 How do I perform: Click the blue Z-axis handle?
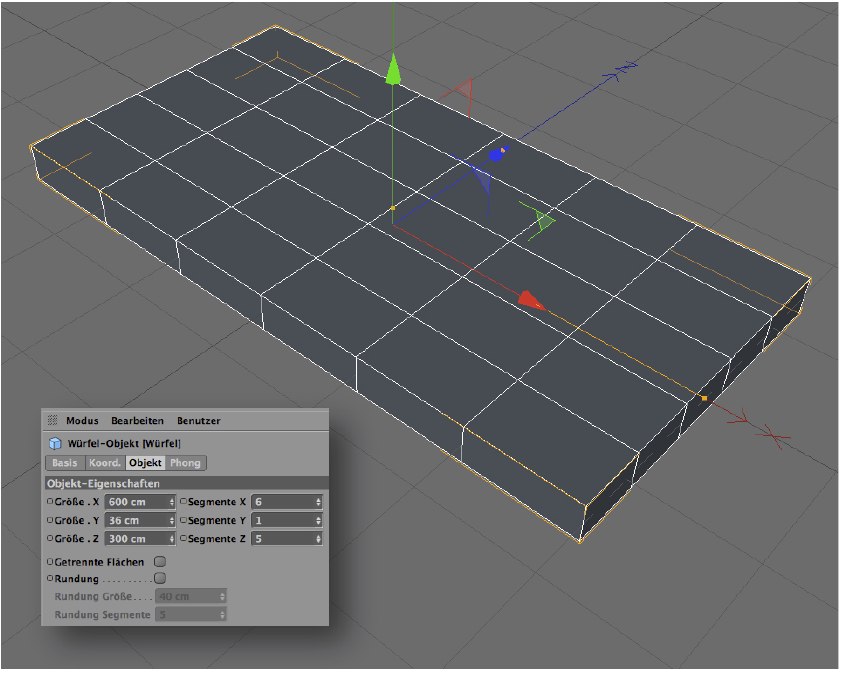tap(496, 154)
